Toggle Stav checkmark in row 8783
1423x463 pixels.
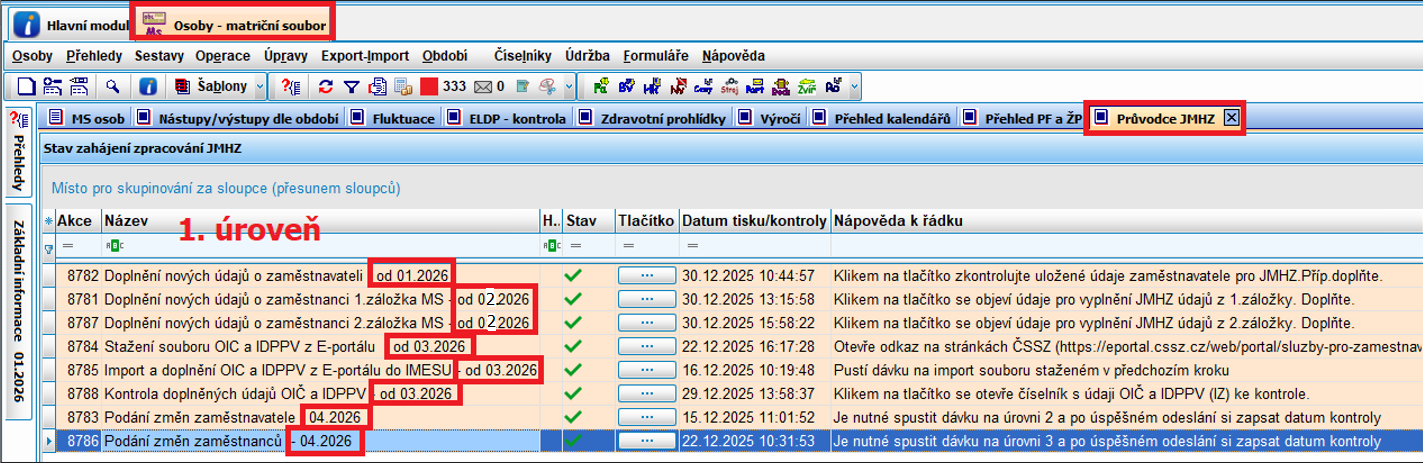(x=573, y=416)
